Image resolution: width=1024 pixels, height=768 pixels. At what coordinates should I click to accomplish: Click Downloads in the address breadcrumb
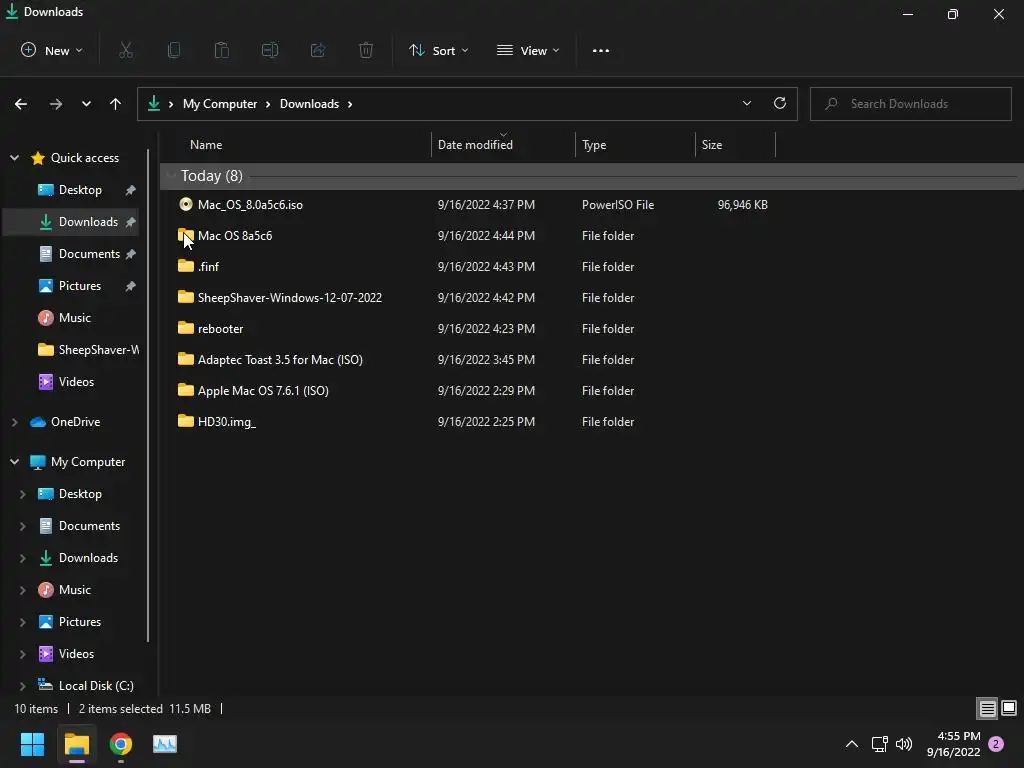pos(310,104)
